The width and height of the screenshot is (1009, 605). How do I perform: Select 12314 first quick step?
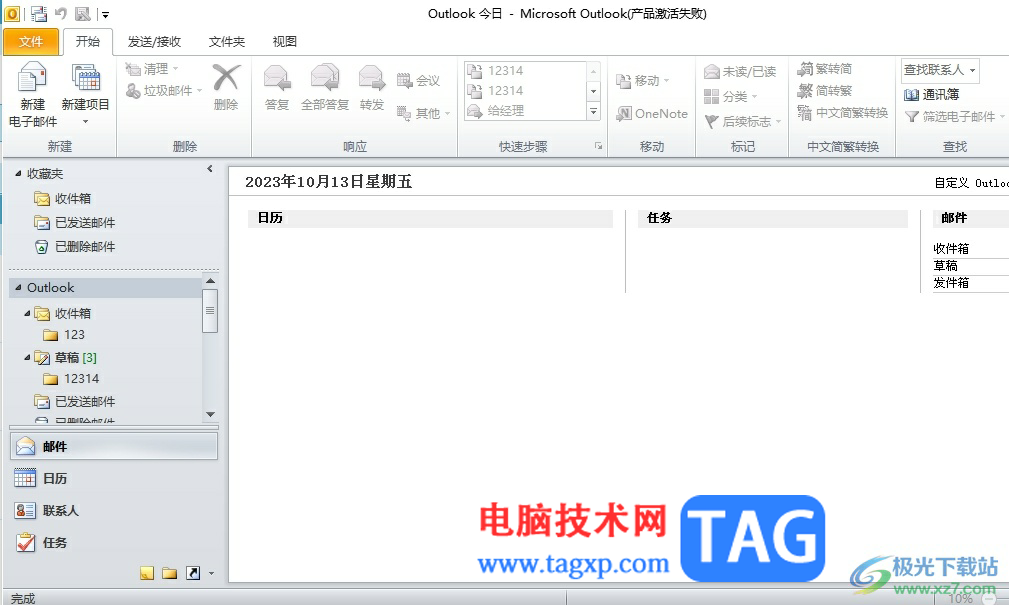click(525, 71)
